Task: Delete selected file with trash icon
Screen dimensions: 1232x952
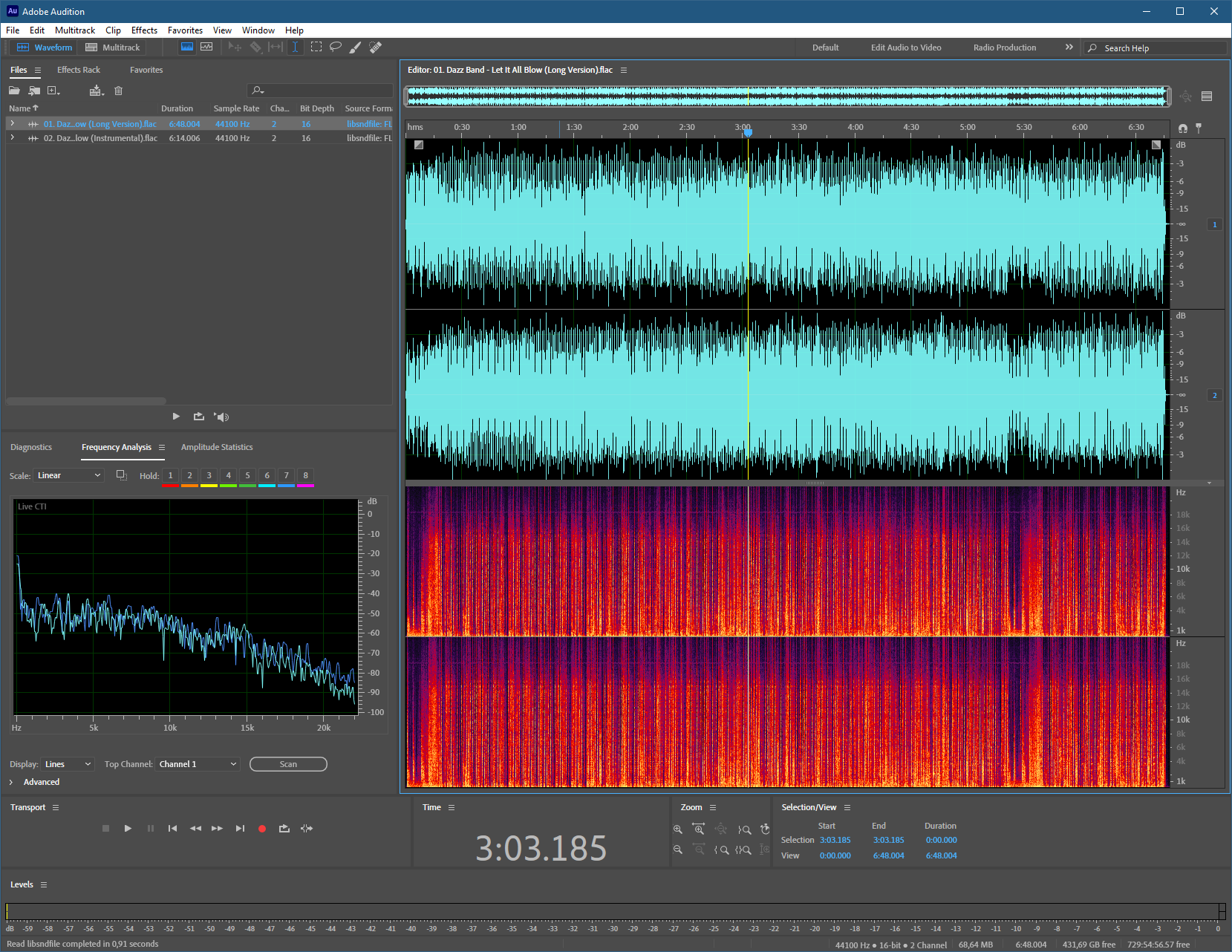Action: coord(118,91)
